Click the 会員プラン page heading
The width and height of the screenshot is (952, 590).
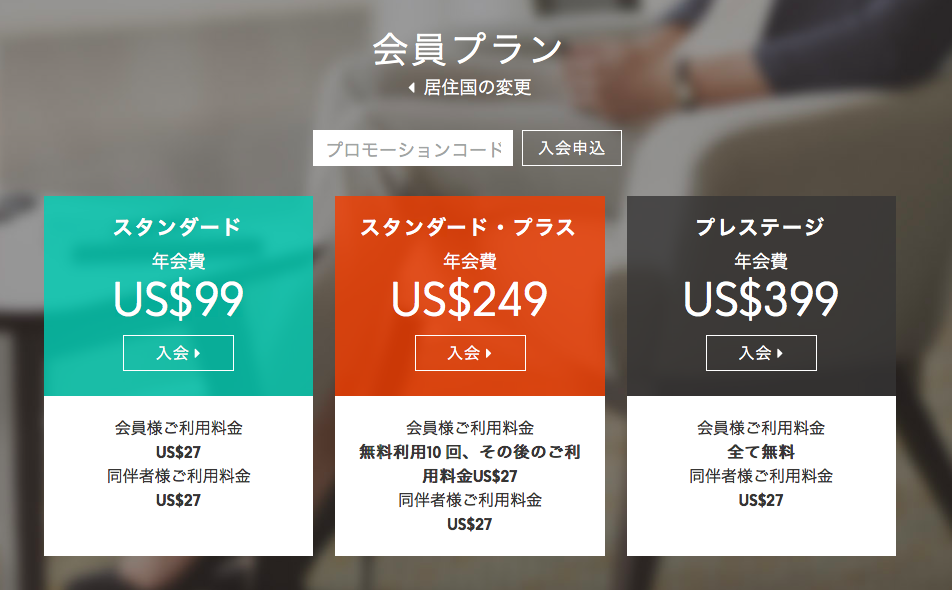(468, 49)
